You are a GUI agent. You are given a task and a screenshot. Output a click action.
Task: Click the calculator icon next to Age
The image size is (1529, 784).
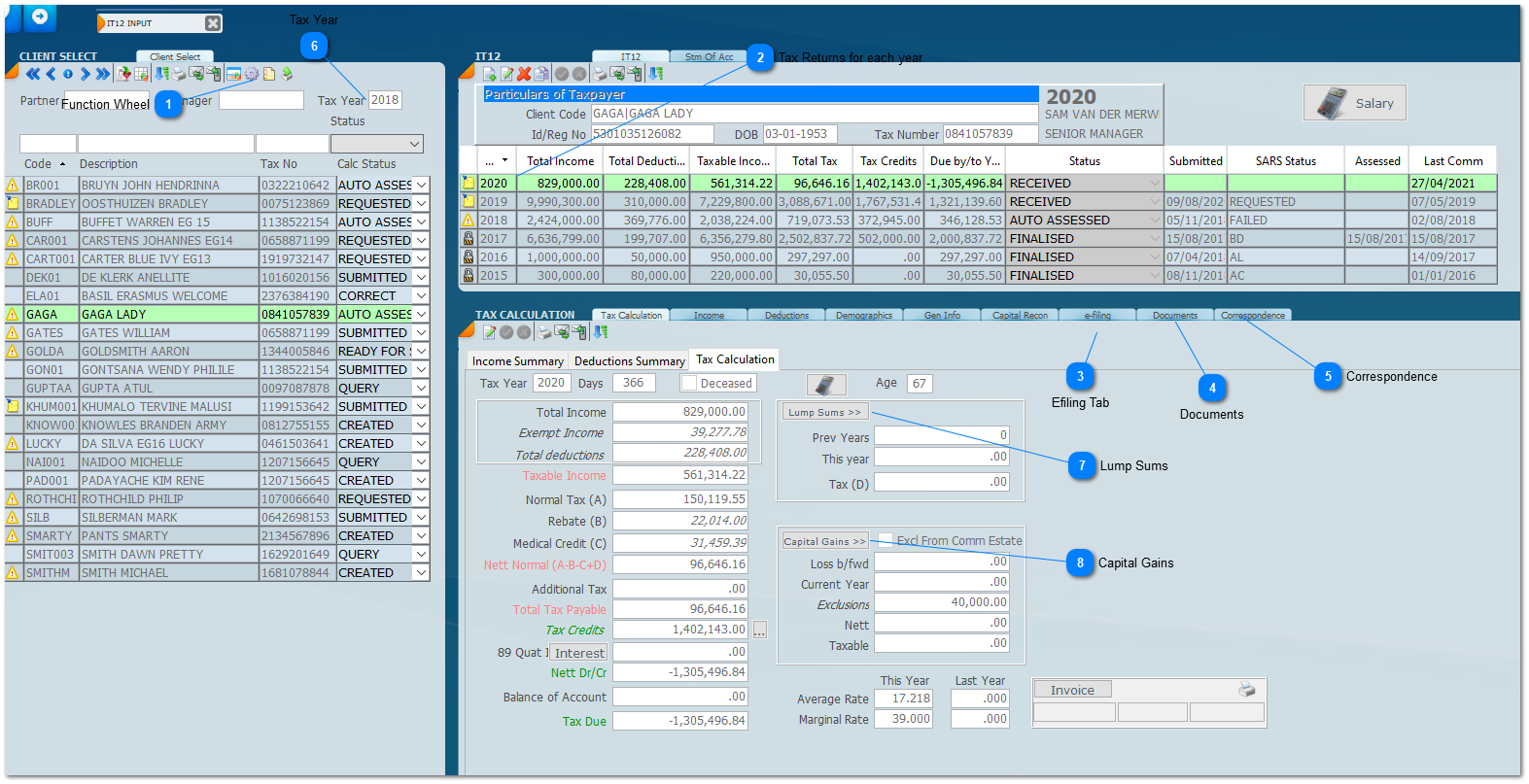(825, 385)
